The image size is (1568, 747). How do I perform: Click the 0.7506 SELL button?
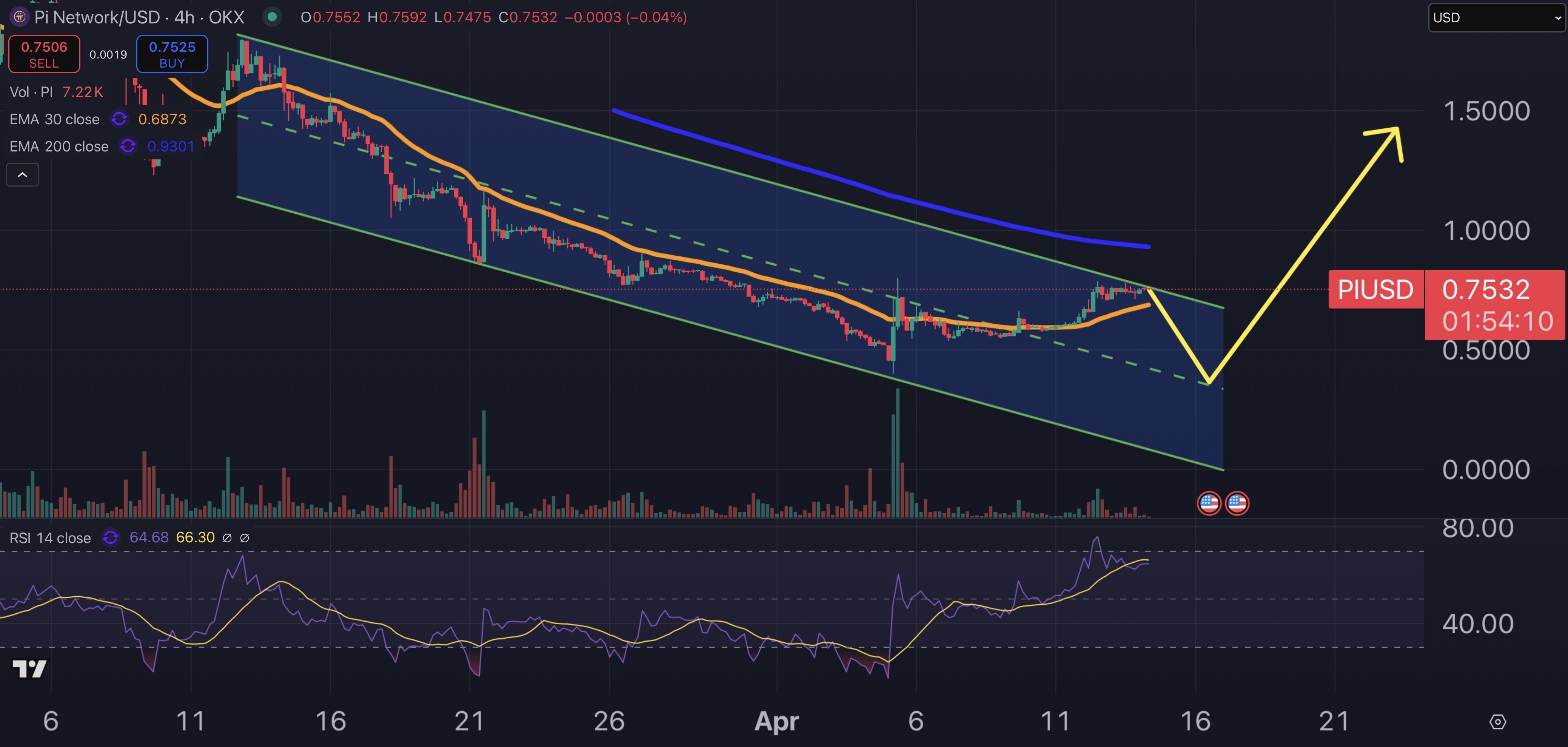pos(44,54)
